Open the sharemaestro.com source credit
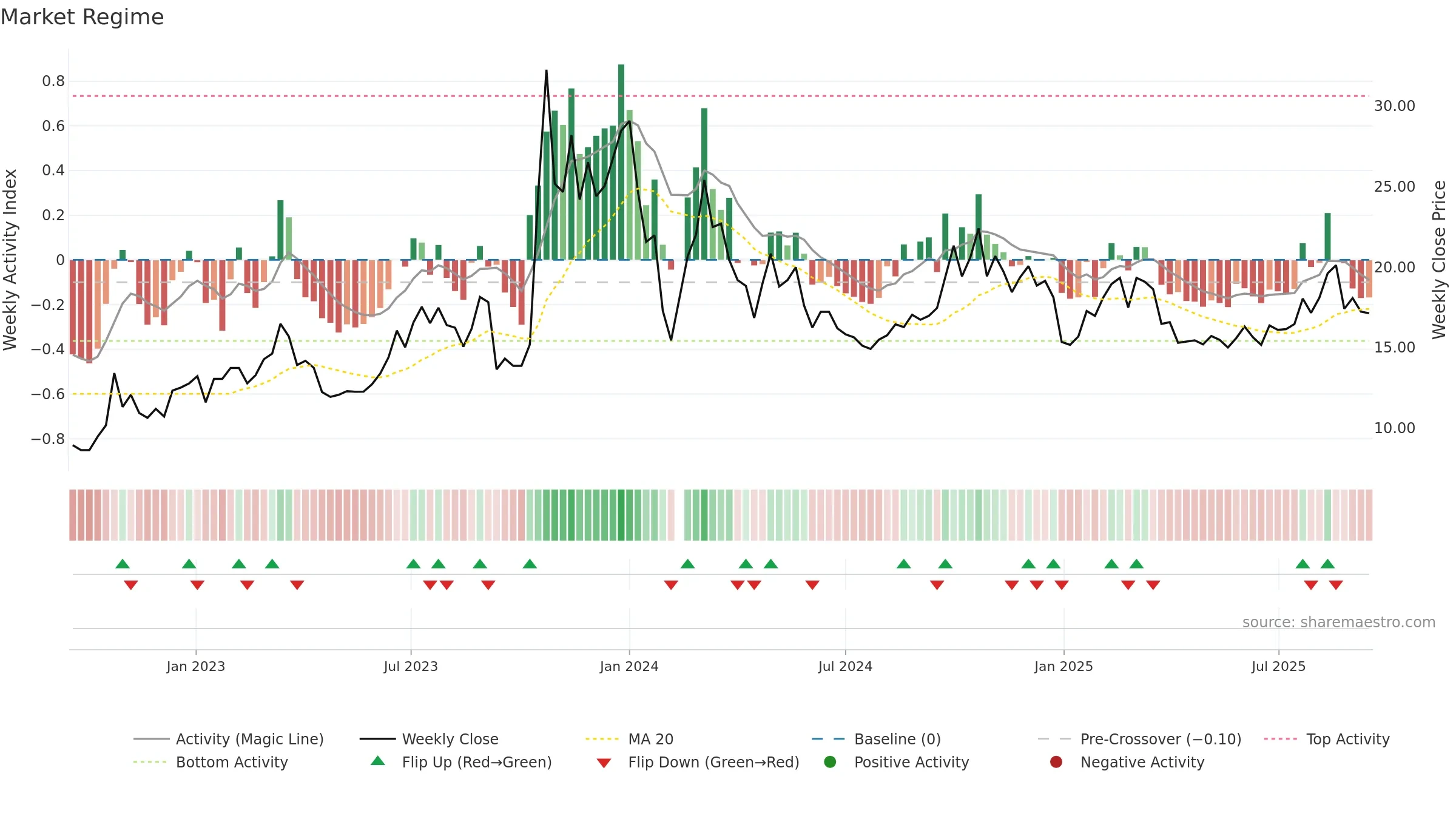The height and width of the screenshot is (819, 1456). pyautogui.click(x=1339, y=622)
